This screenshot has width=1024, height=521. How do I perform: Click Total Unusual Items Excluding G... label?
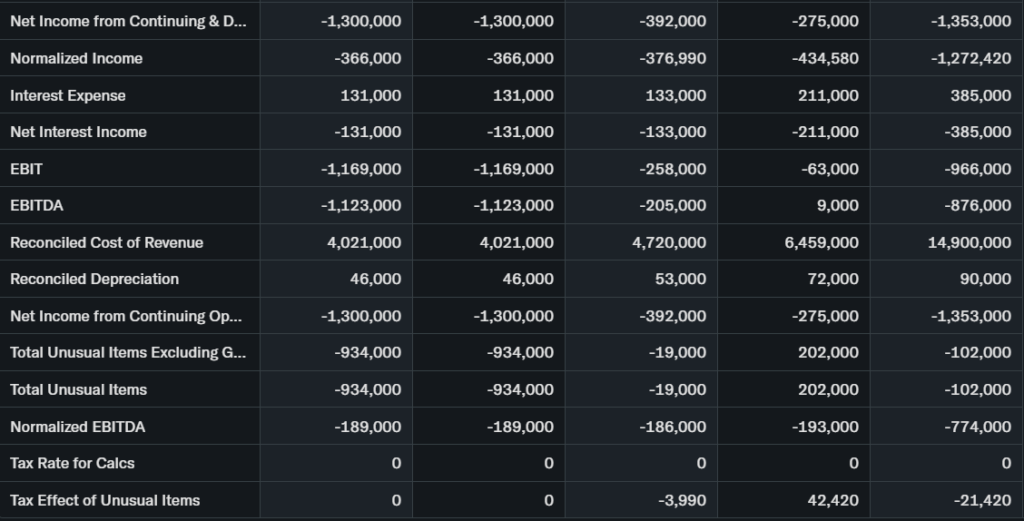pyautogui.click(x=126, y=352)
